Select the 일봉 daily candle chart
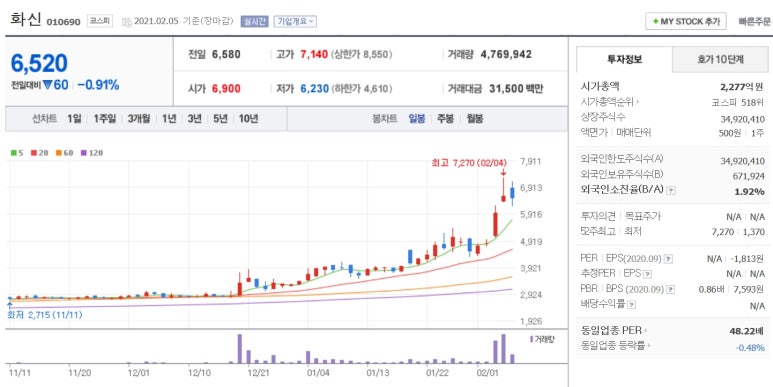 click(x=417, y=119)
